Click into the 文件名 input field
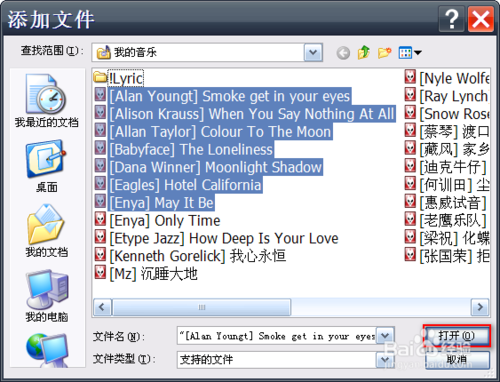The image size is (500, 382). [x=277, y=336]
